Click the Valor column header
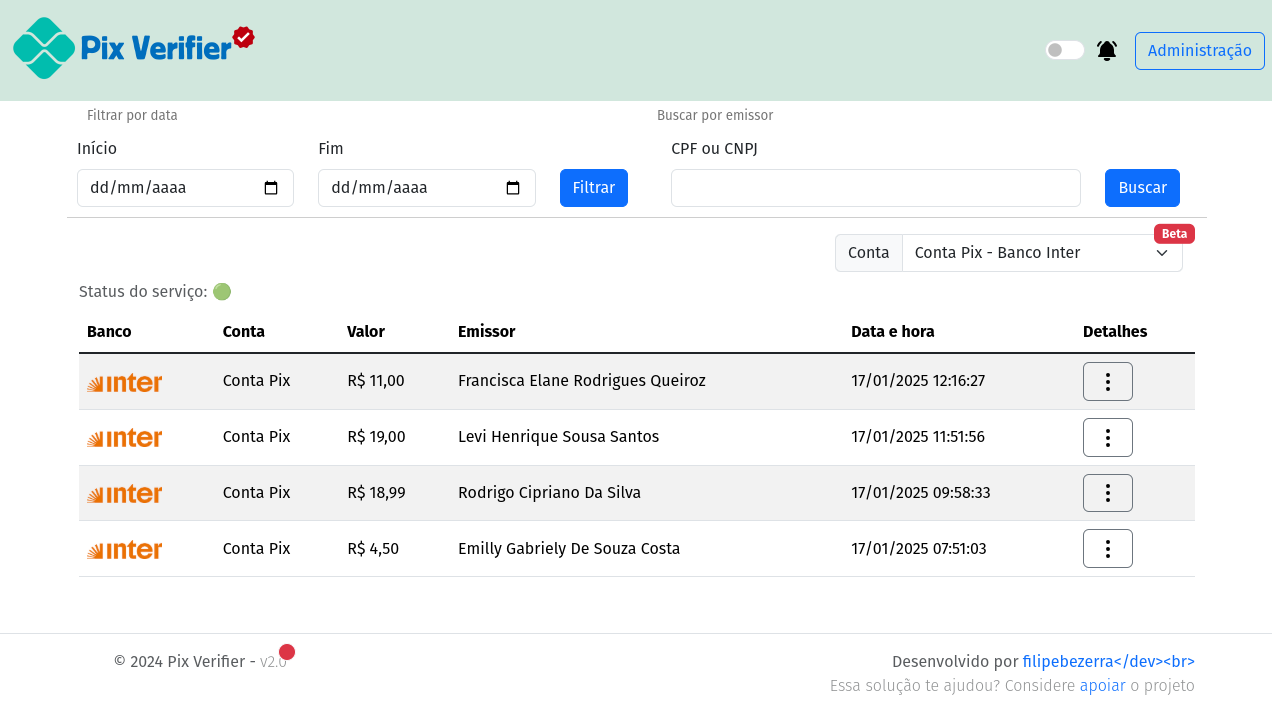The width and height of the screenshot is (1272, 722). coord(366,331)
